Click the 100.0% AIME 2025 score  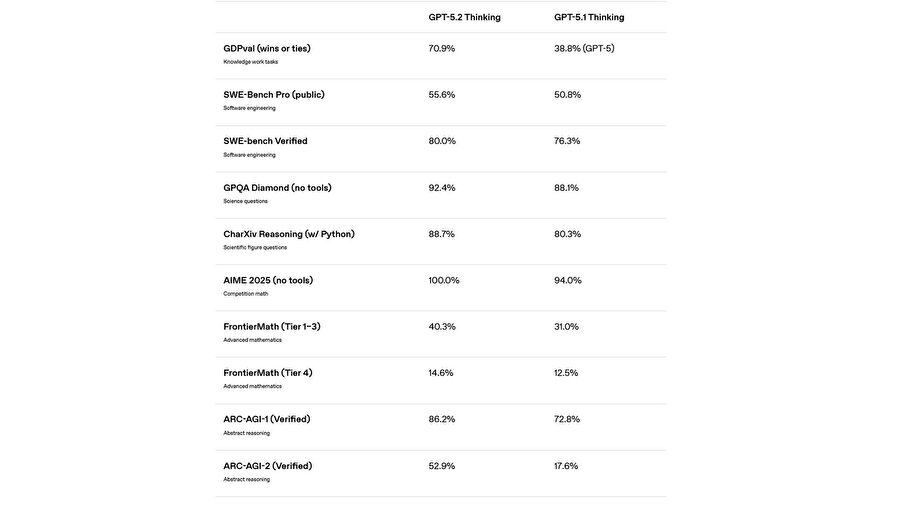click(x=444, y=280)
